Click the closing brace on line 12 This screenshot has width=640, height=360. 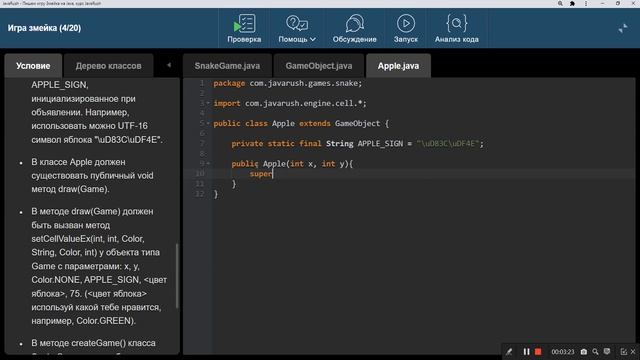pos(216,194)
